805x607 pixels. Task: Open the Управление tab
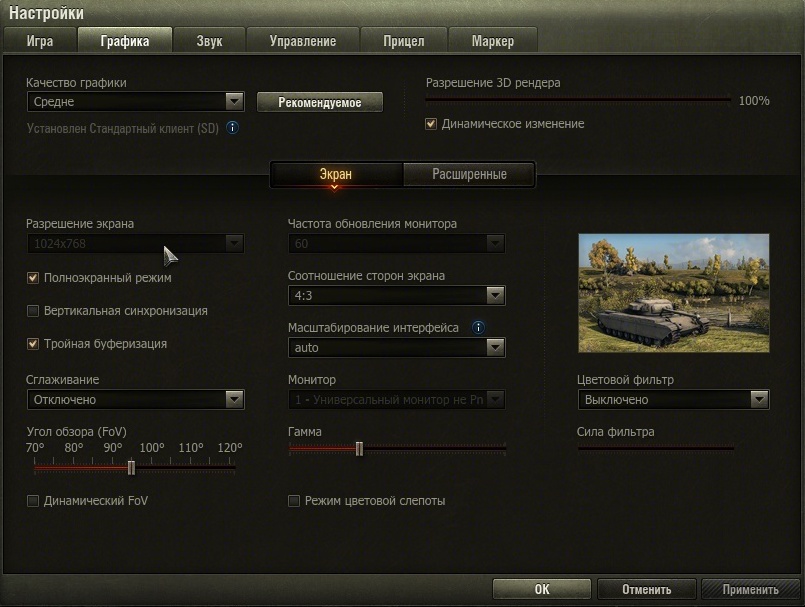(303, 41)
